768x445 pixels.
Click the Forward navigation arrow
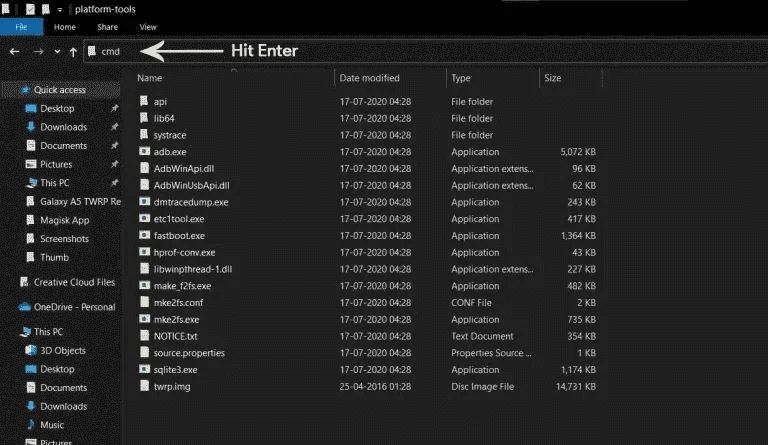click(38, 51)
